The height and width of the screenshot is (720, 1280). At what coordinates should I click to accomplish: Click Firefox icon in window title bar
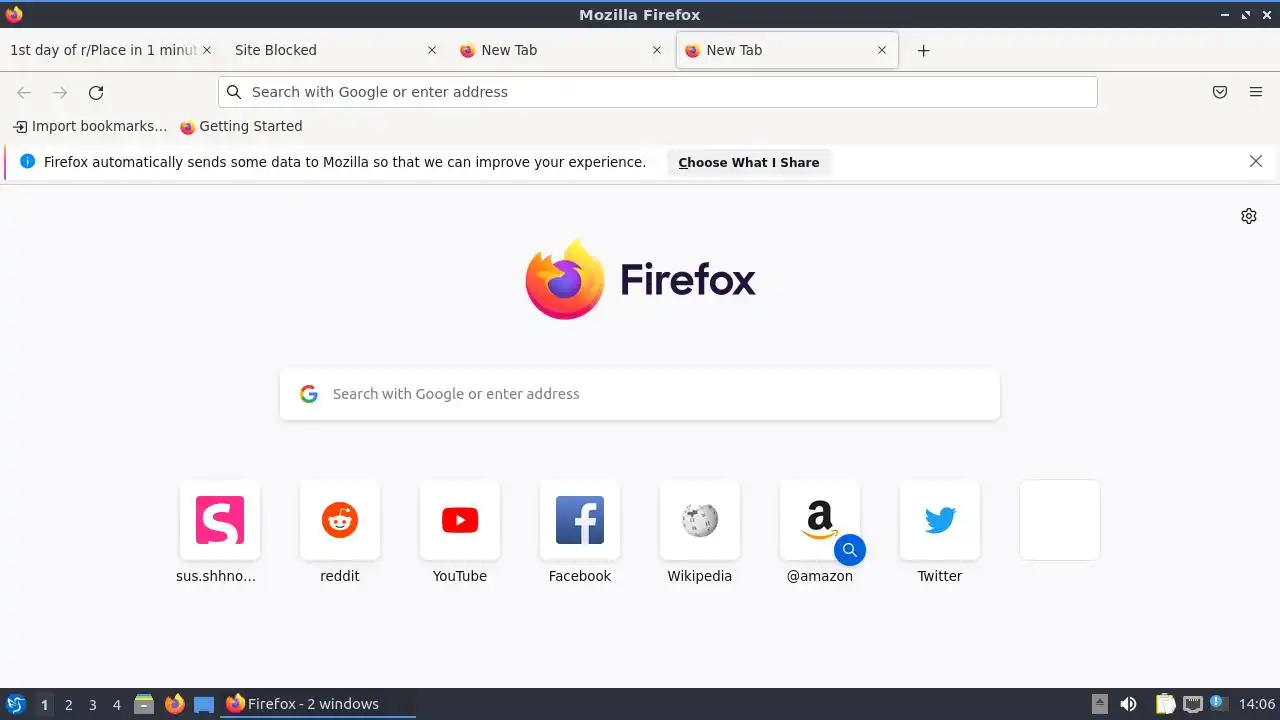(x=14, y=14)
